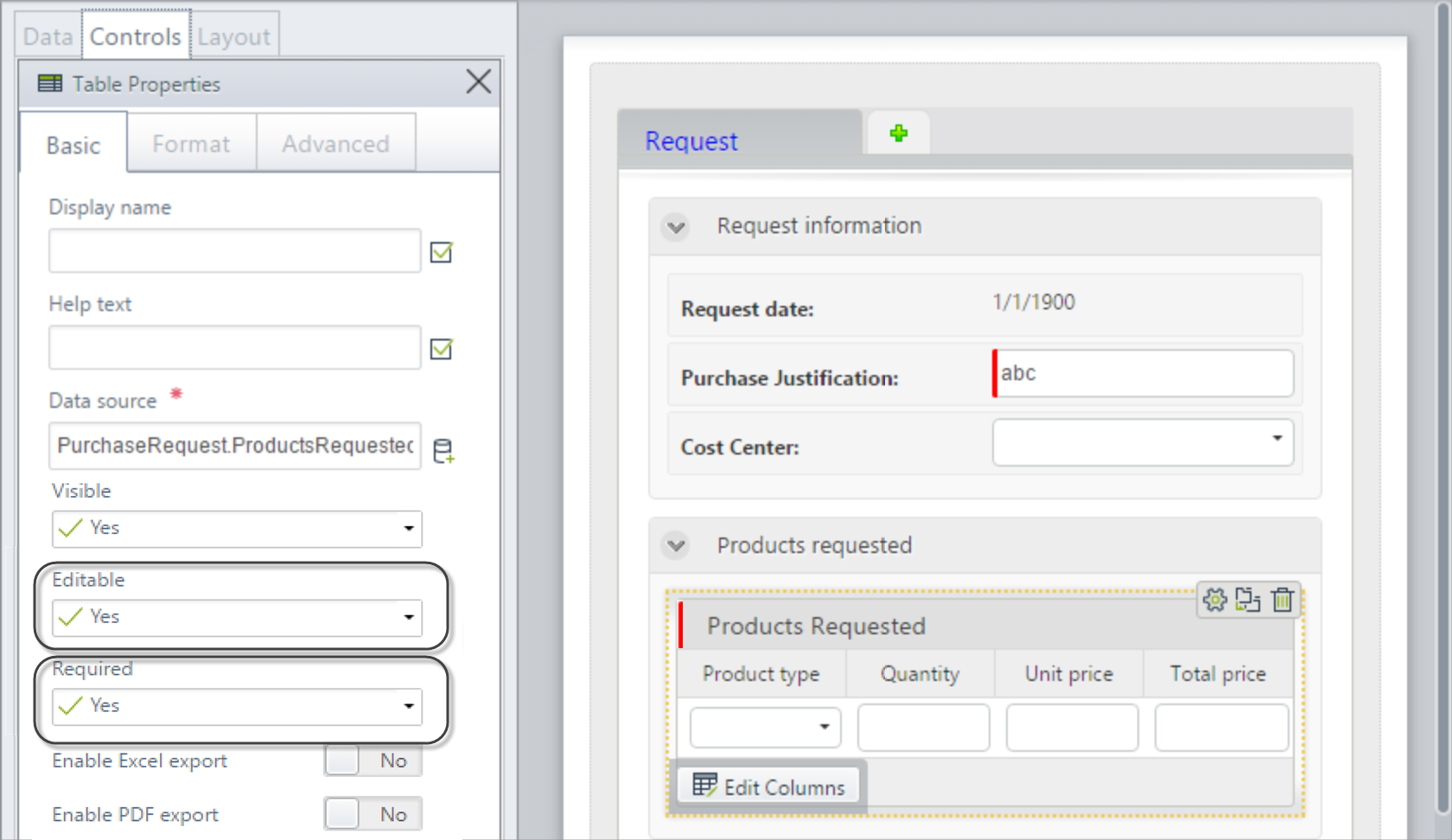Screen dimensions: 1452x840
Task: Click the Products Requested table title
Action: point(817,626)
